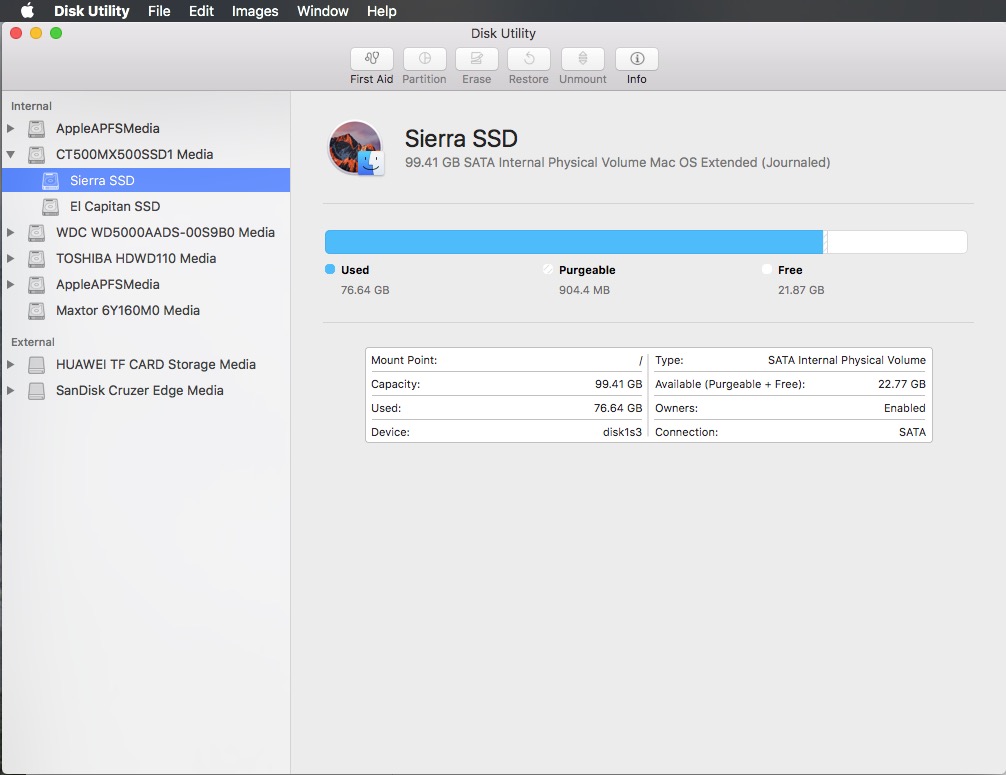Open the Images menu
This screenshot has width=1006, height=775.
[x=255, y=11]
